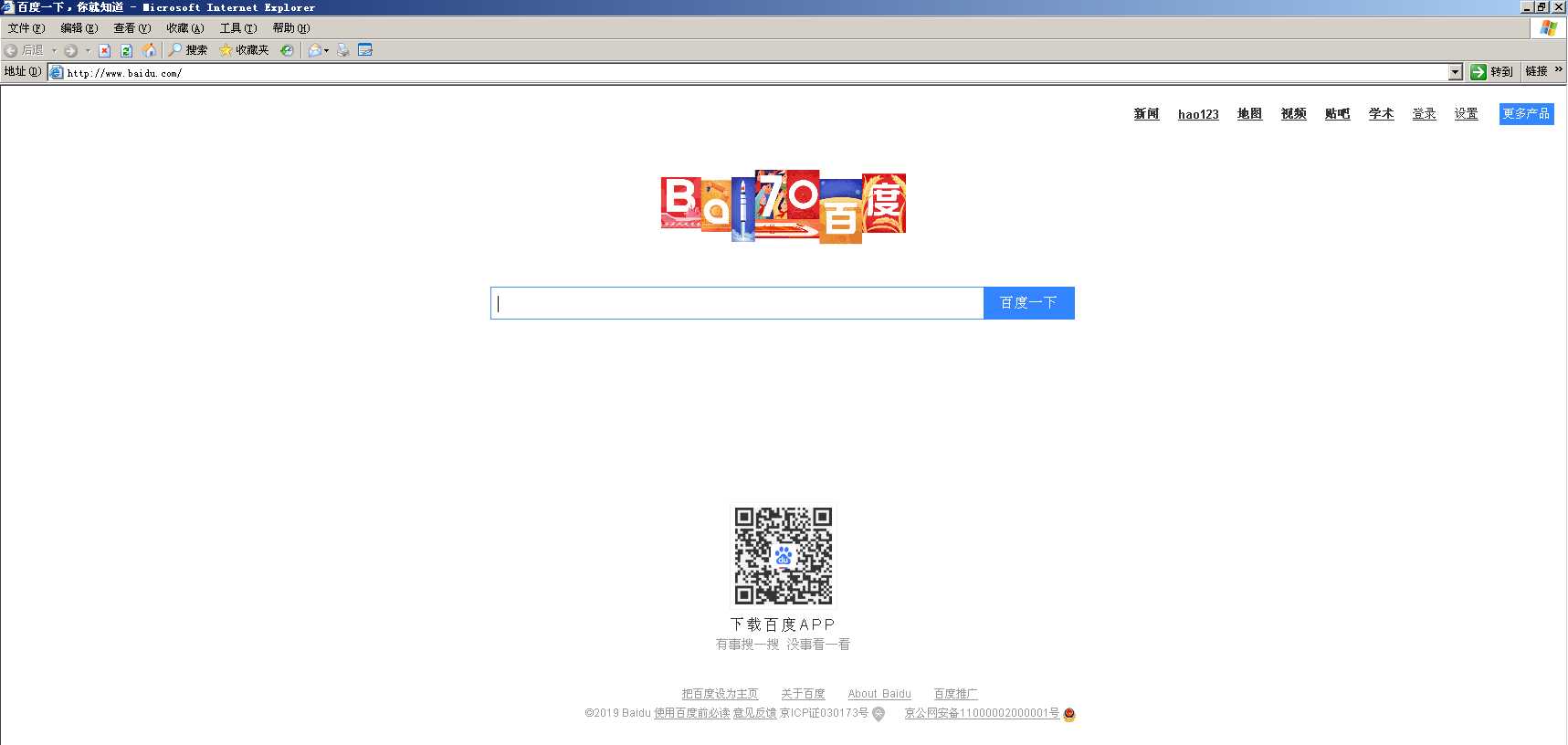Open the address bar dropdown arrow

1456,71
